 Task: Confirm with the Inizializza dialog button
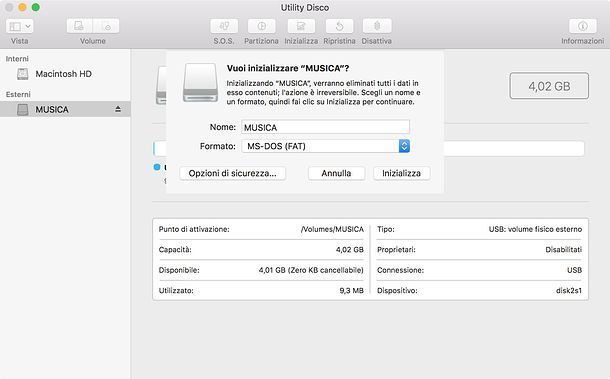(401, 173)
